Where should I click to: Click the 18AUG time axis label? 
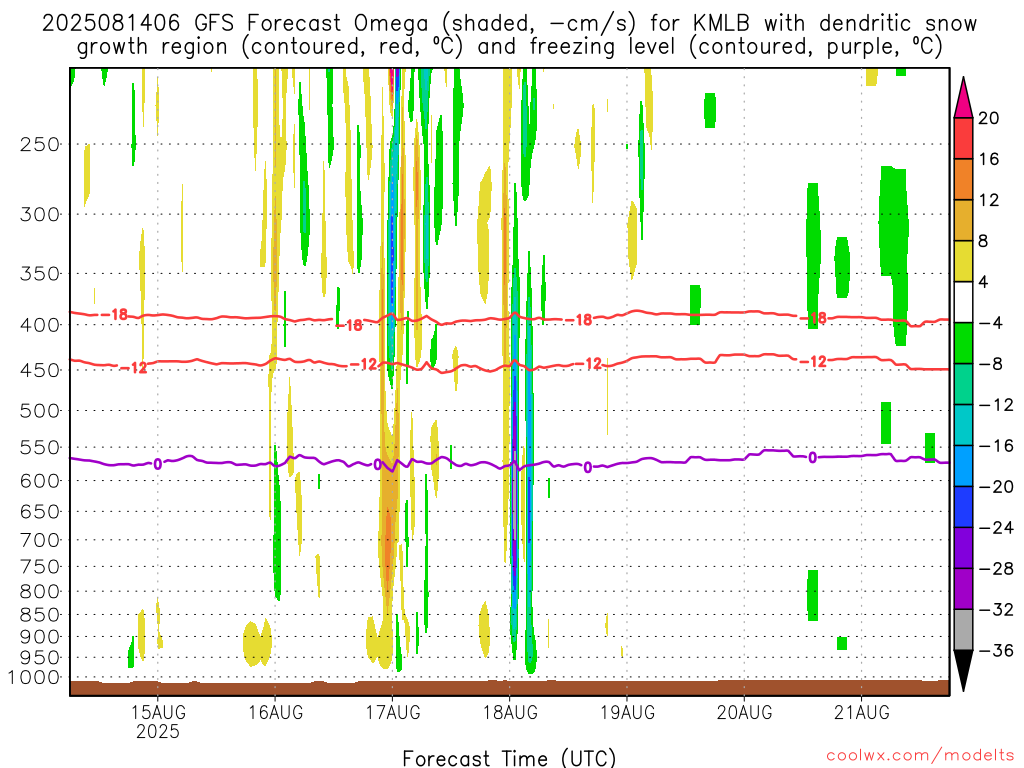[x=510, y=712]
